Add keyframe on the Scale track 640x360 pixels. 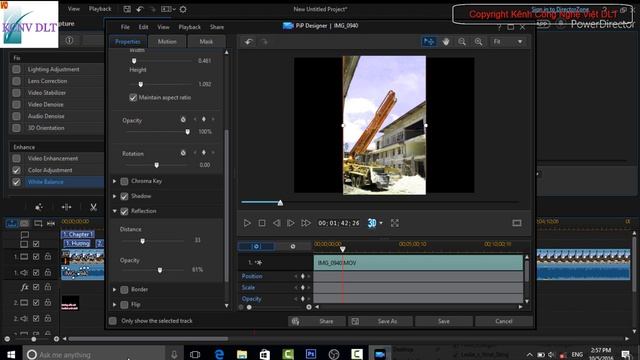(x=302, y=287)
